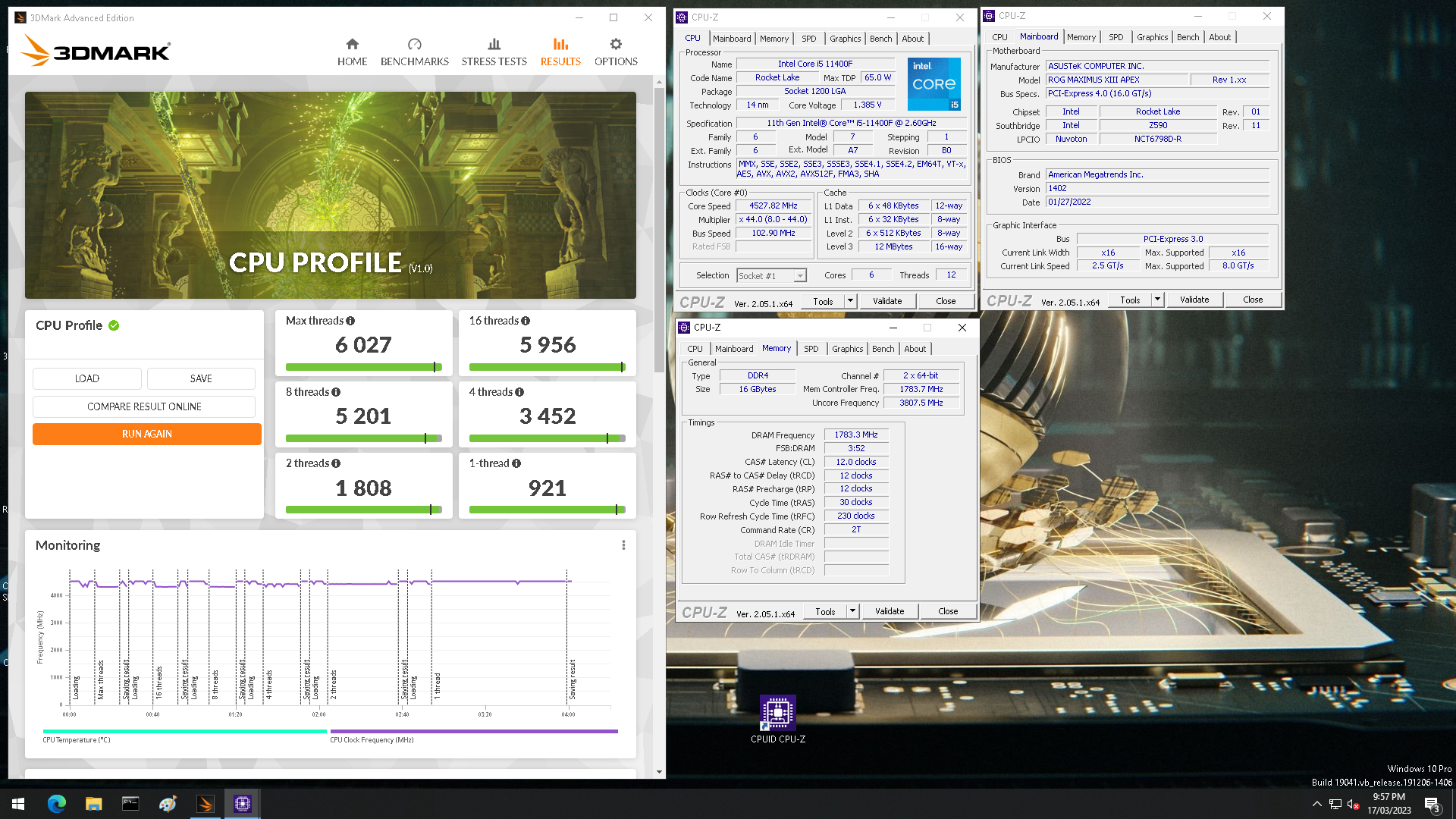Open the STRESS TESTS section
The width and height of the screenshot is (1456, 819).
coord(494,52)
